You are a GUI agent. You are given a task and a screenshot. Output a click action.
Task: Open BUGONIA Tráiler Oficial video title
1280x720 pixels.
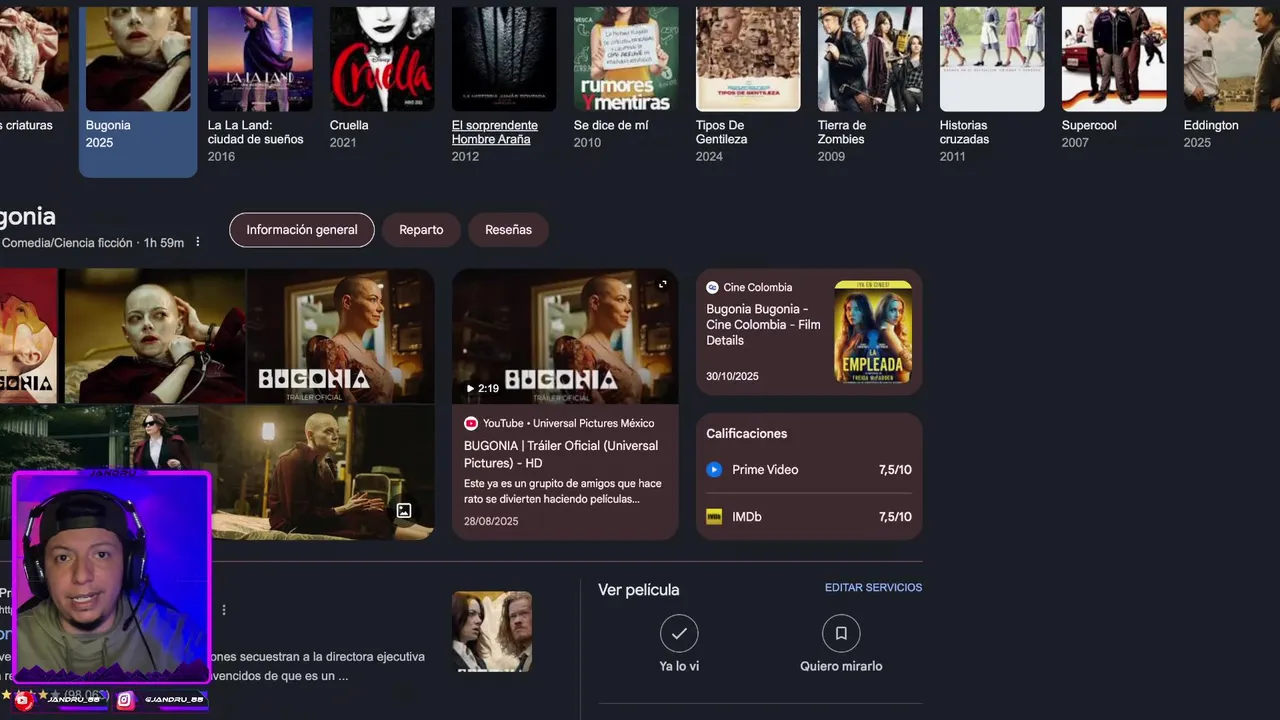tap(561, 454)
